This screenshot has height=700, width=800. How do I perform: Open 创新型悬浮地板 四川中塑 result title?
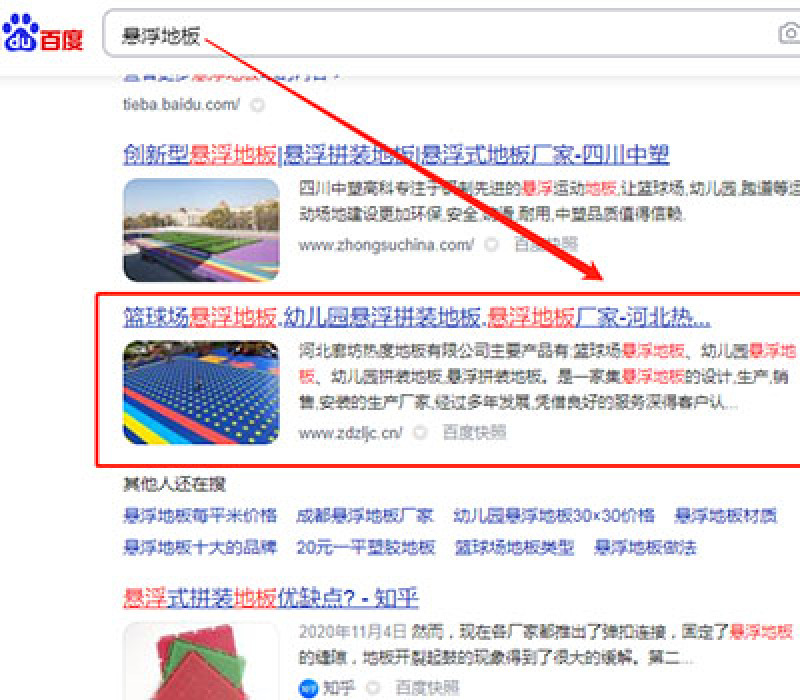pos(396,155)
